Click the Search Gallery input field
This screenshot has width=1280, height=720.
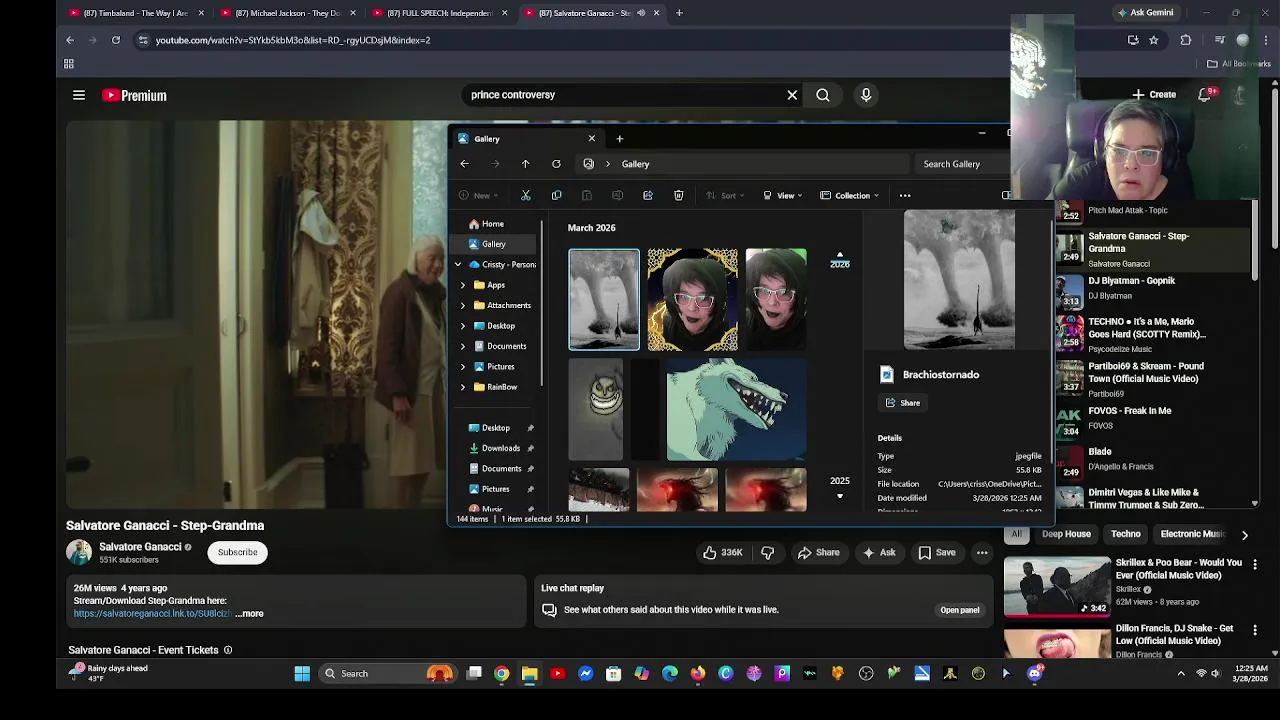tap(960, 164)
